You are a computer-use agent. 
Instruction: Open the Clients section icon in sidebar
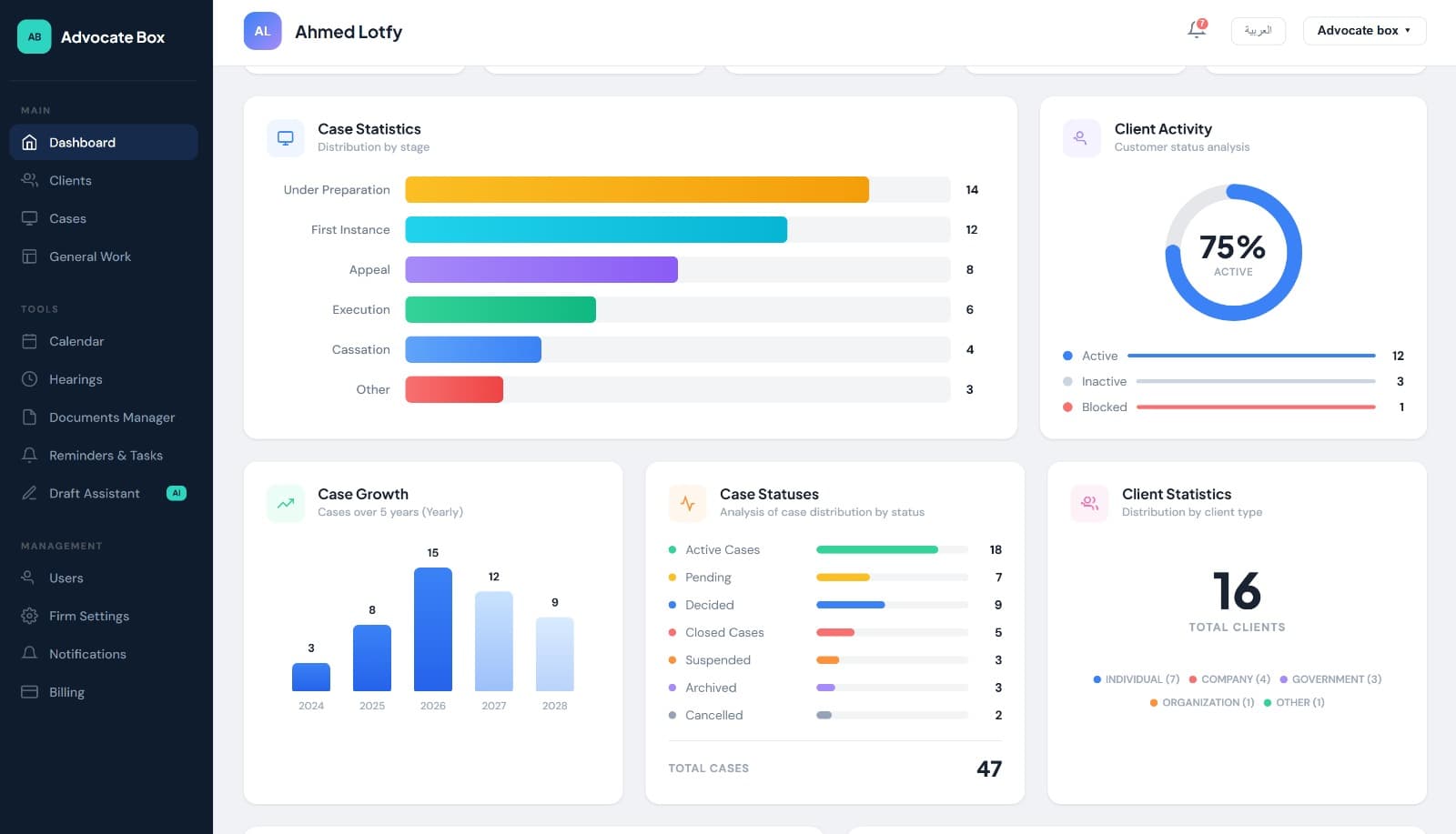[x=28, y=180]
